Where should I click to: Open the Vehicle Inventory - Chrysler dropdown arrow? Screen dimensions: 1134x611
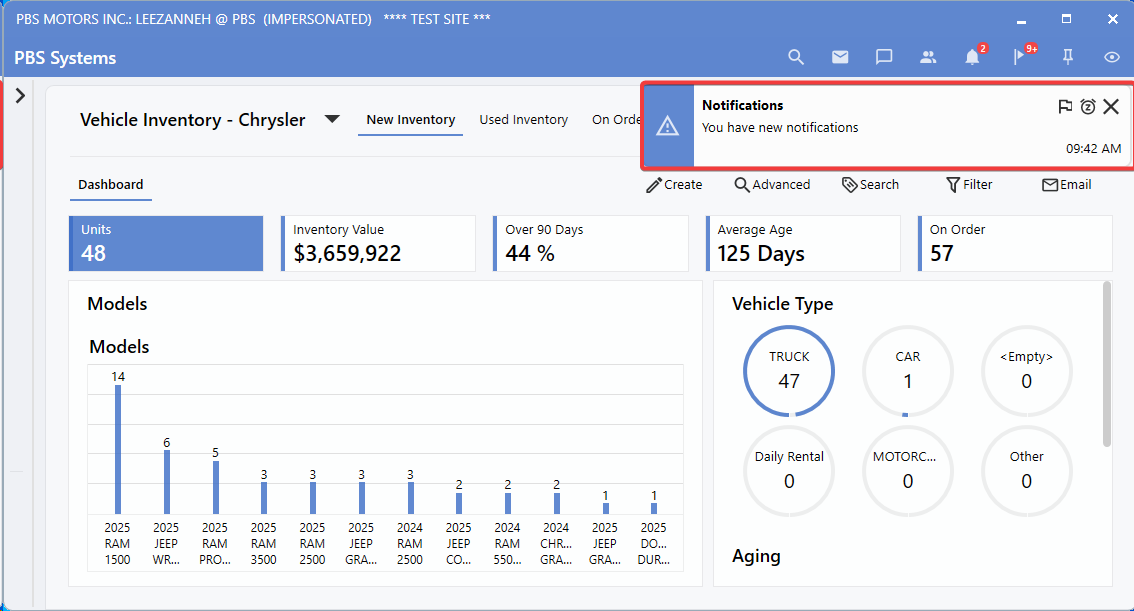[x=332, y=120]
